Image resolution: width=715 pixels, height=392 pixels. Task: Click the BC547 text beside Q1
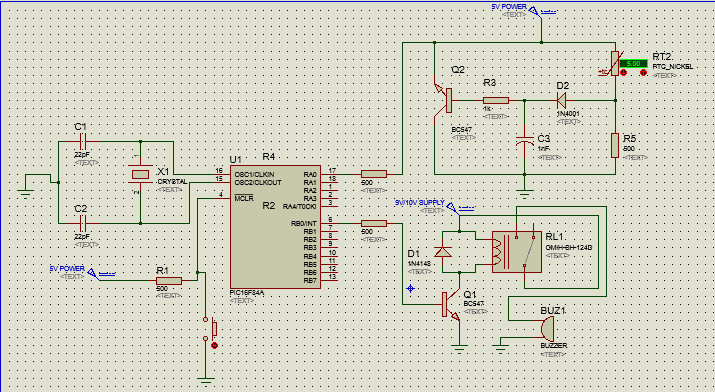(x=474, y=304)
